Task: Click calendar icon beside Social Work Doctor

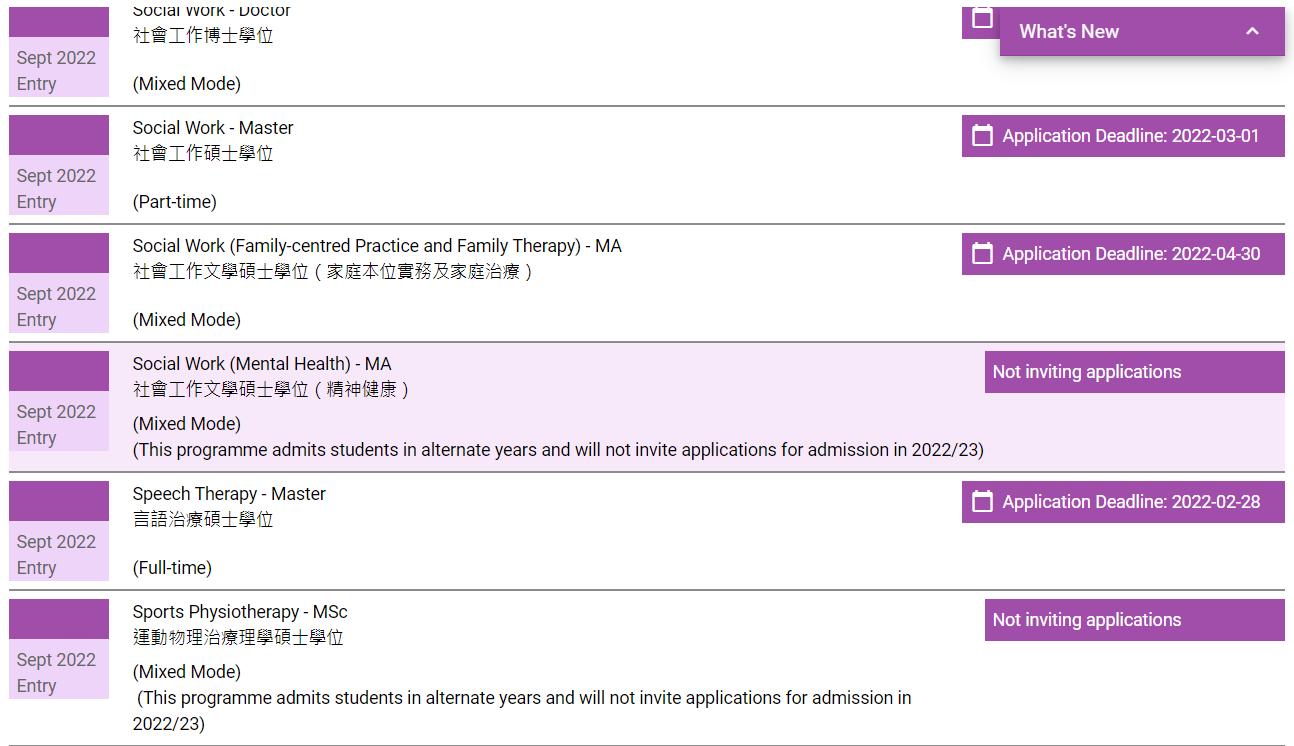Action: coord(982,20)
